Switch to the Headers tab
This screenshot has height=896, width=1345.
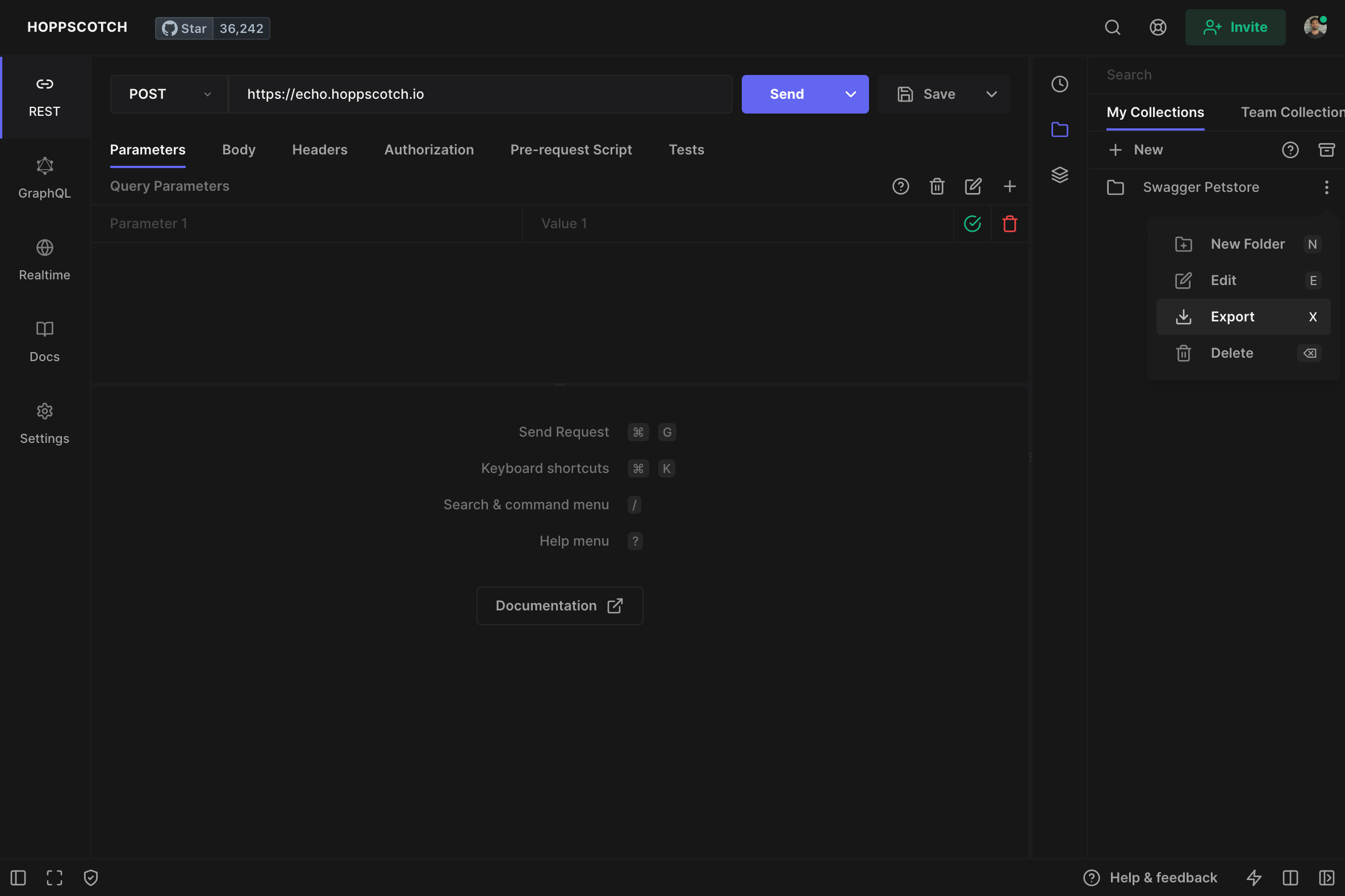pyautogui.click(x=320, y=150)
